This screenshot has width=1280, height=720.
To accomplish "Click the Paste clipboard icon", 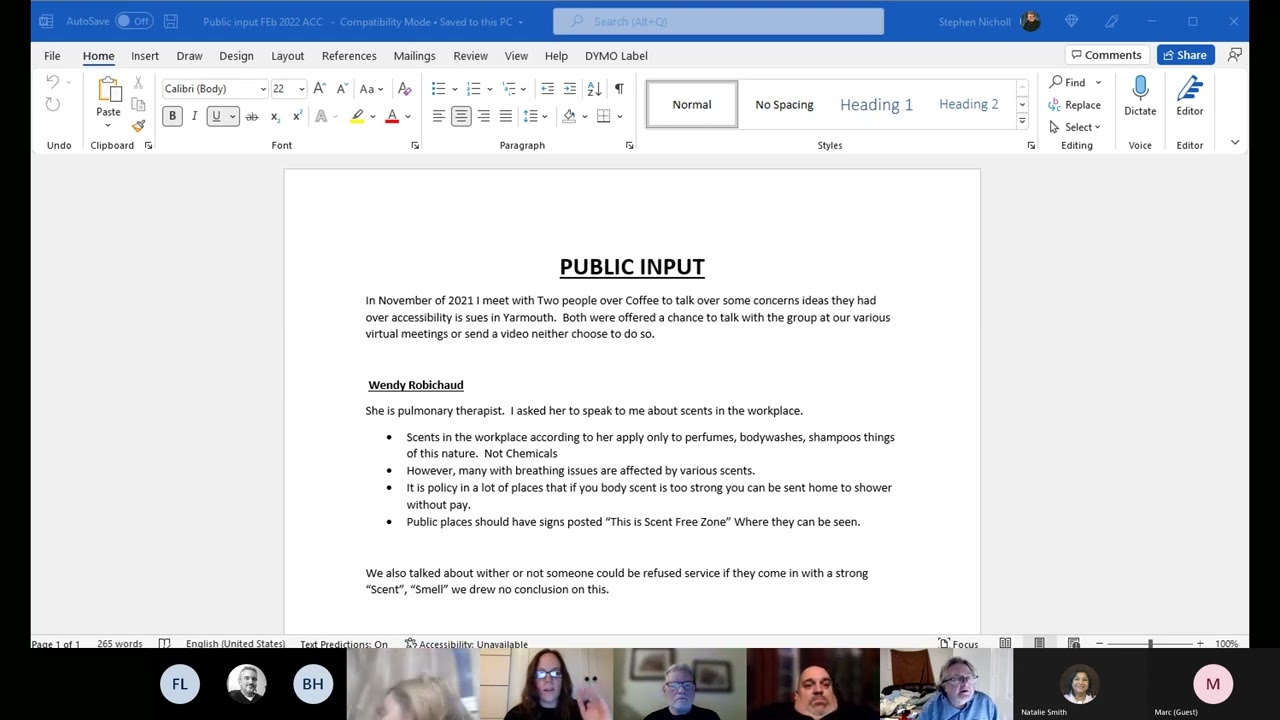I will [108, 90].
